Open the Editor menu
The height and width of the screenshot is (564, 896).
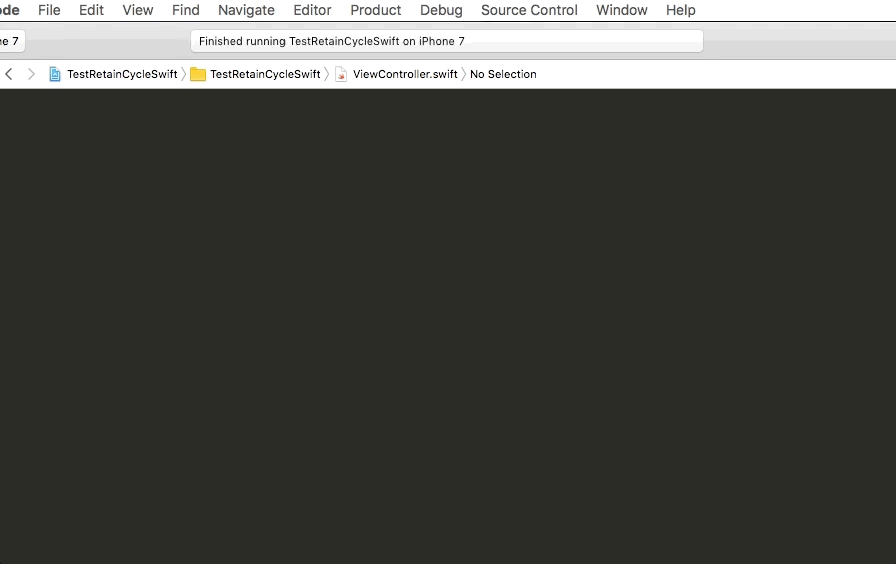(x=312, y=10)
